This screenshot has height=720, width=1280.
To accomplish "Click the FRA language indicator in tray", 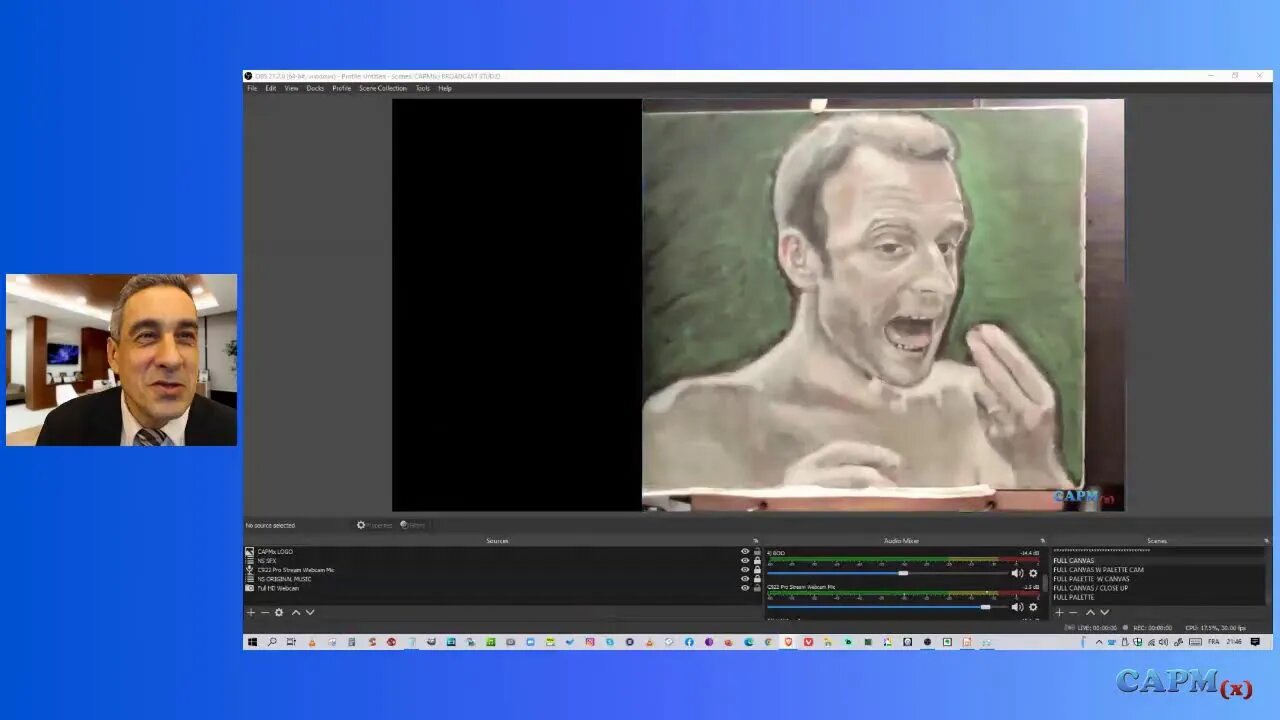I will [x=1213, y=642].
